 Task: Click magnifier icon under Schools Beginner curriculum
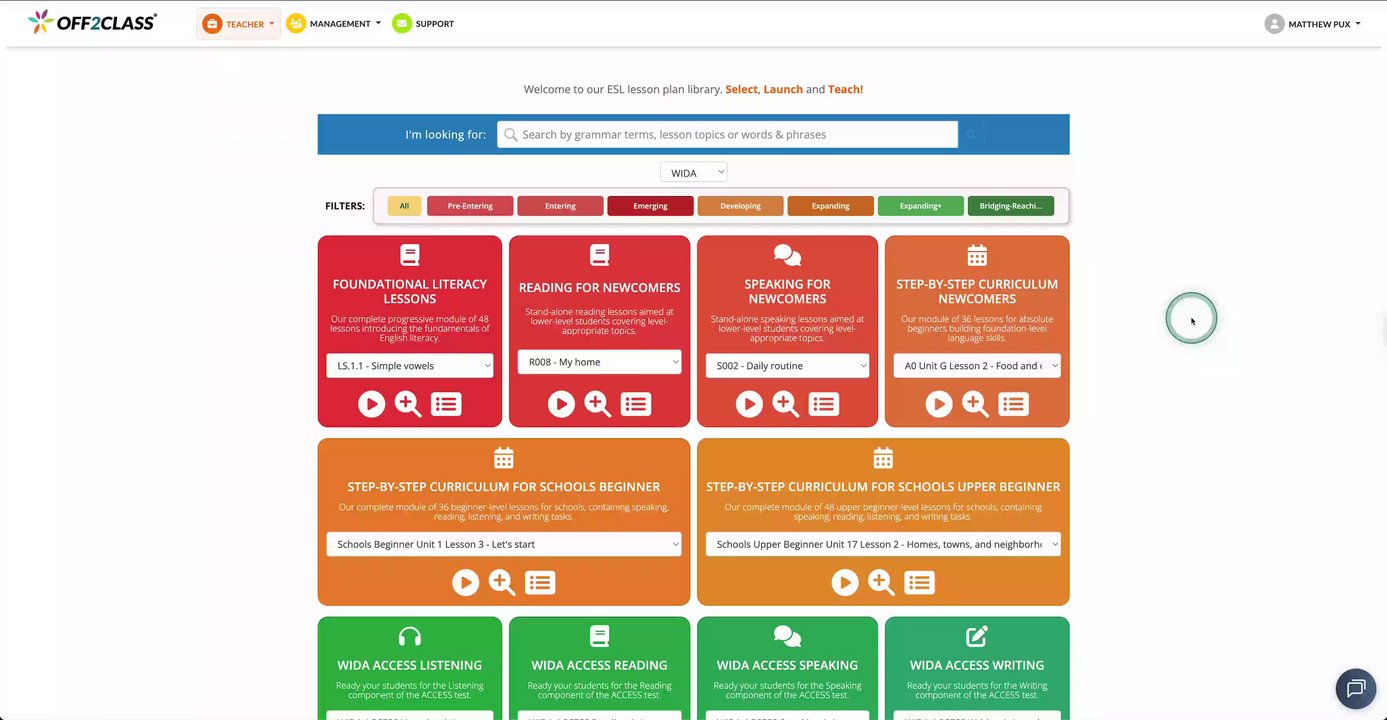502,582
